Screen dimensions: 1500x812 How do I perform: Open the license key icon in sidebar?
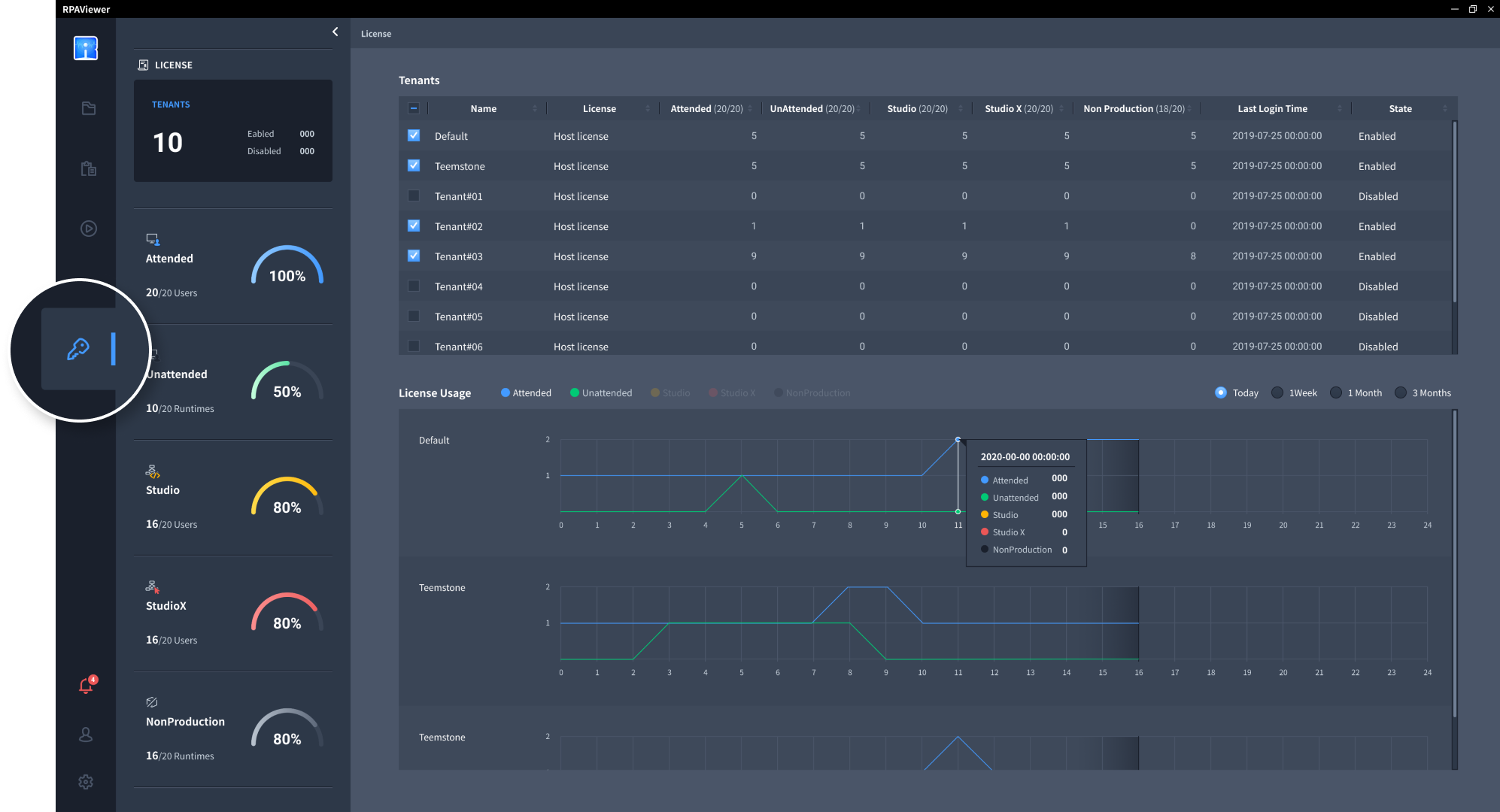pos(78,349)
